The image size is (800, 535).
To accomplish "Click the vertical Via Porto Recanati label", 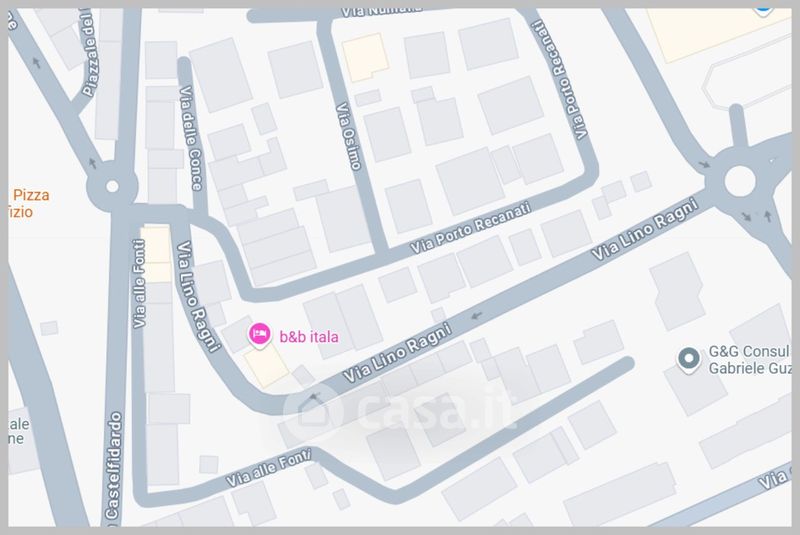I will click(559, 80).
